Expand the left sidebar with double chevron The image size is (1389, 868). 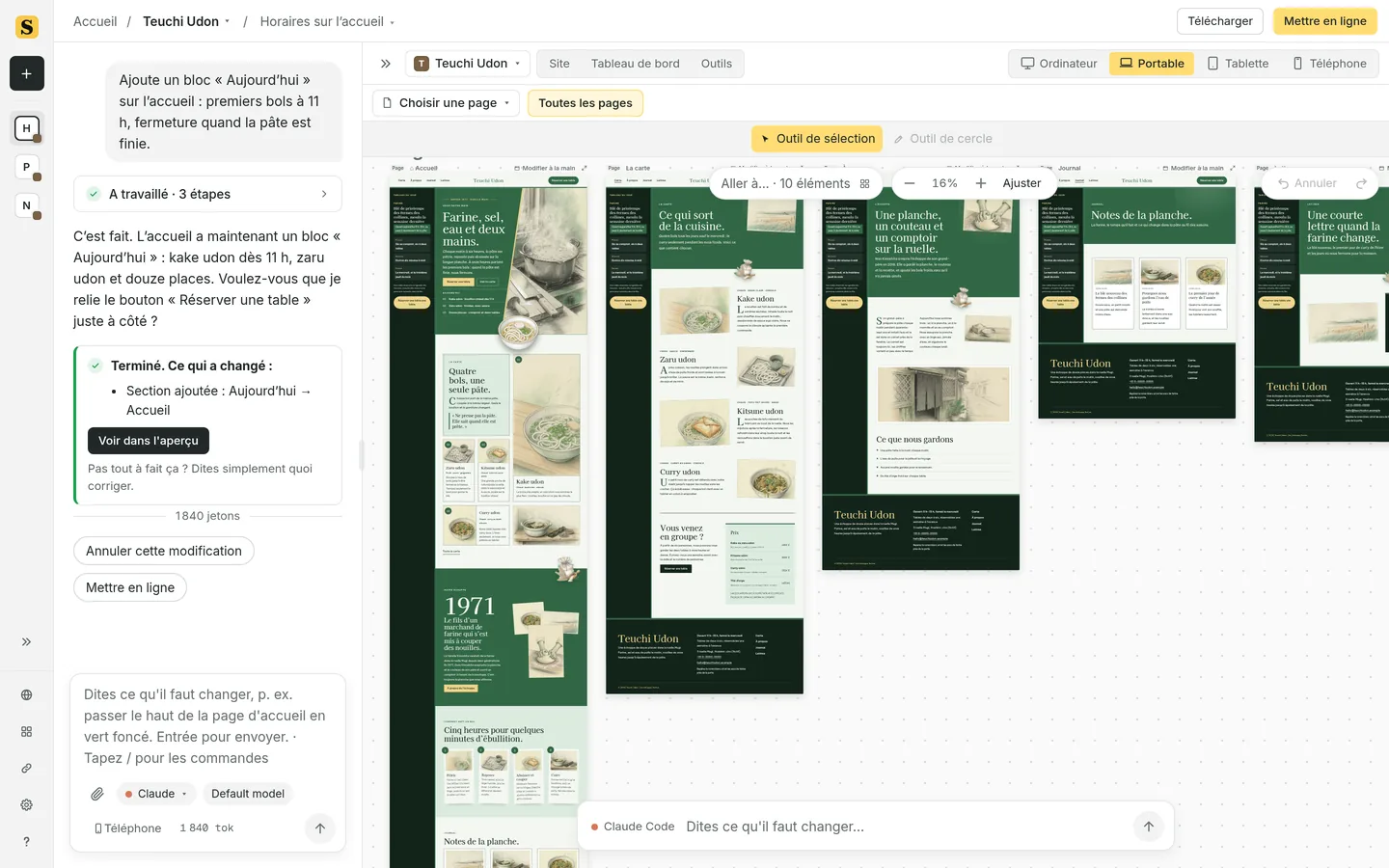27,641
